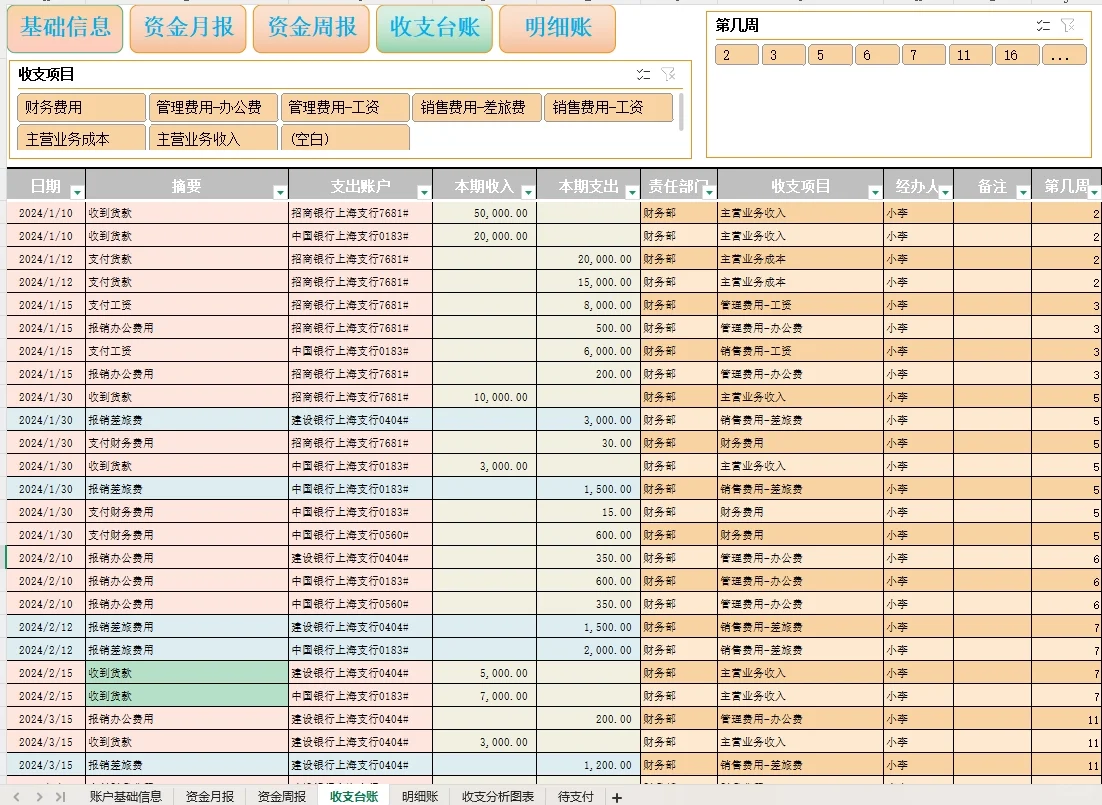Switch to the 收支分析图表 sheet tab
Viewport: 1102px width, 805px height.
coord(498,797)
